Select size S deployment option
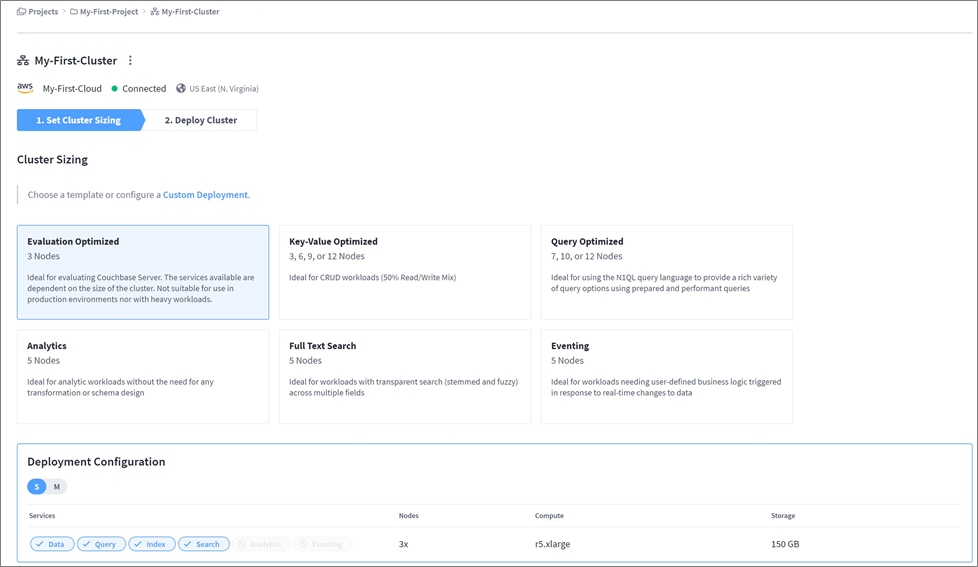The height and width of the screenshot is (567, 978). click(37, 487)
